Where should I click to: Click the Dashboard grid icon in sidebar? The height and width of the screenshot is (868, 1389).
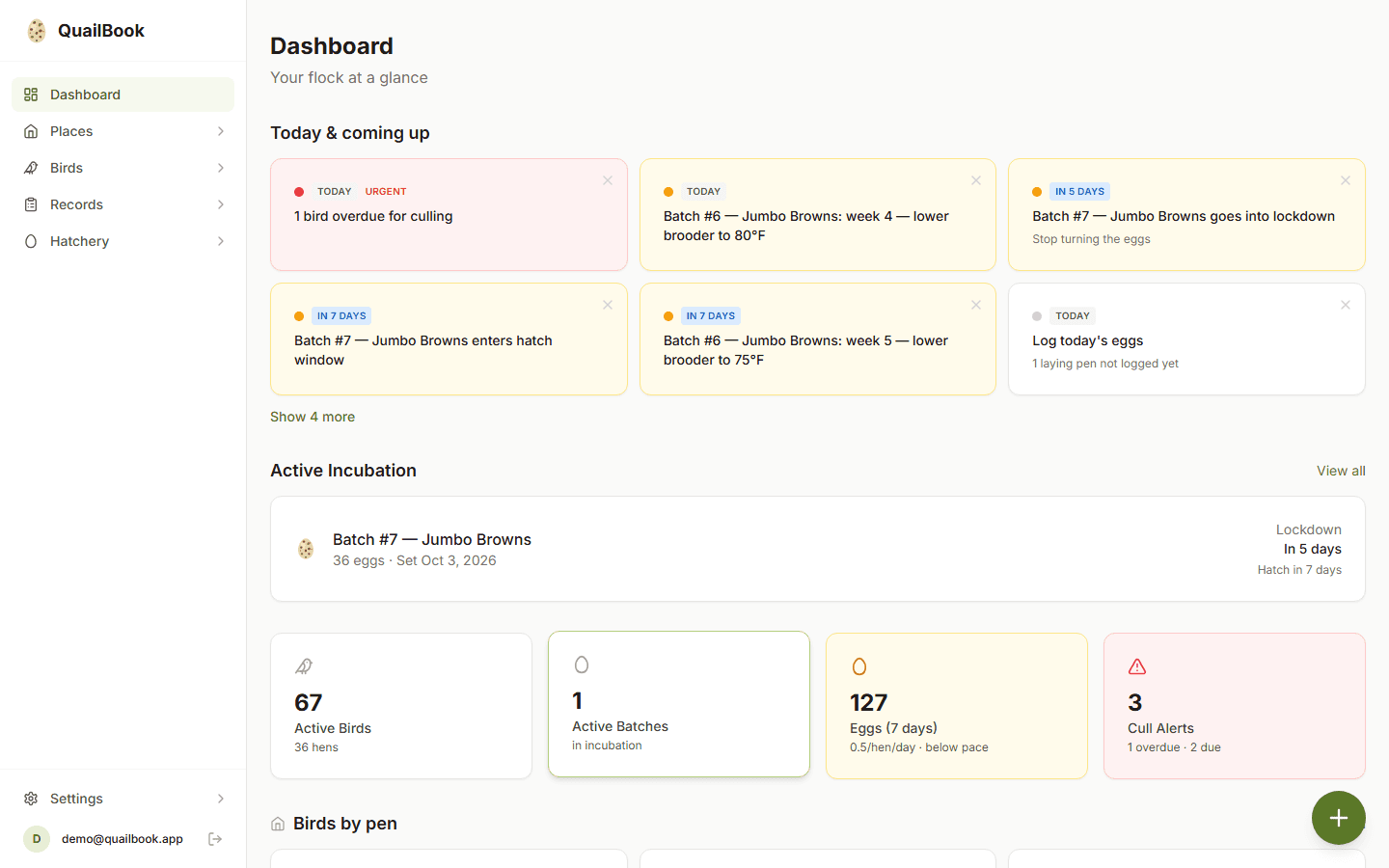tap(31, 95)
